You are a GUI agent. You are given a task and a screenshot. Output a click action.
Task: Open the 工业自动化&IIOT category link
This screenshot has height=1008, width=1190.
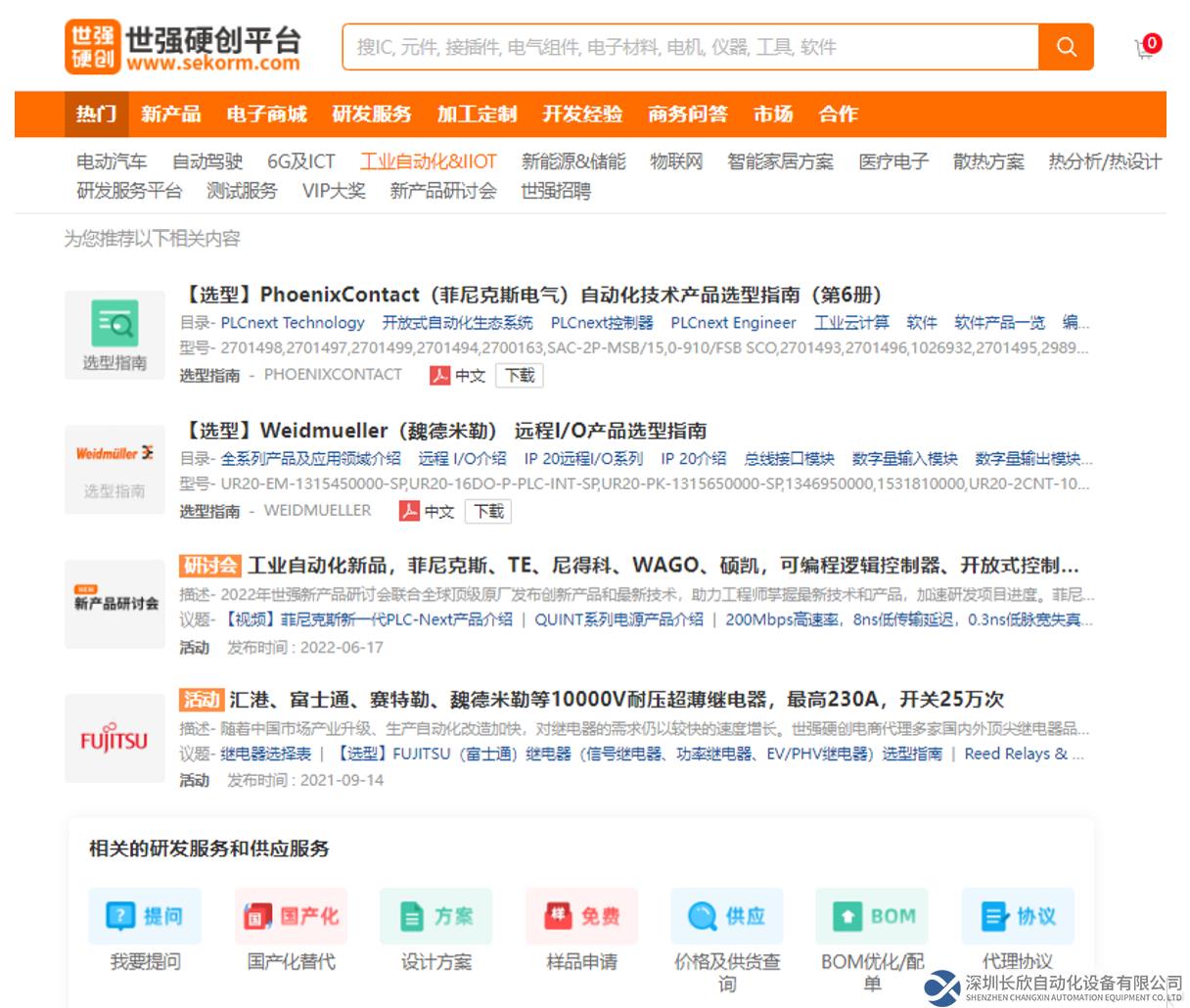tap(428, 161)
